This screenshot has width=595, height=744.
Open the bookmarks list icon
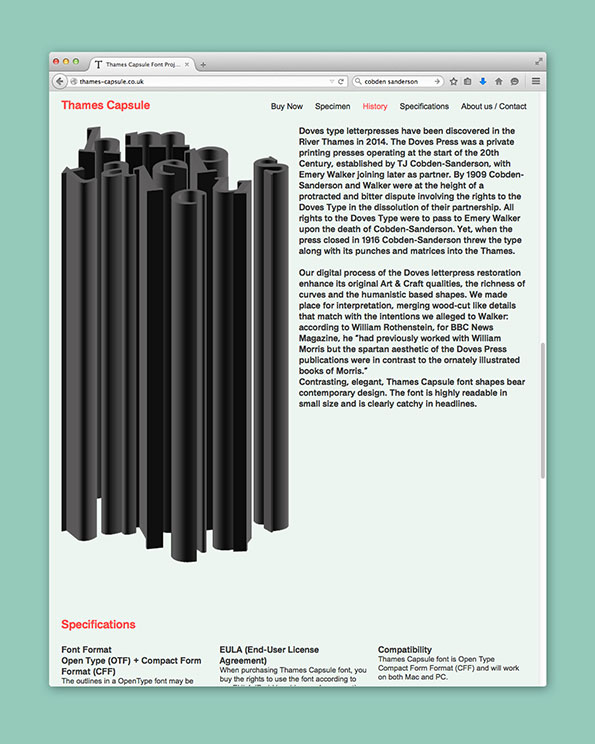click(x=468, y=82)
